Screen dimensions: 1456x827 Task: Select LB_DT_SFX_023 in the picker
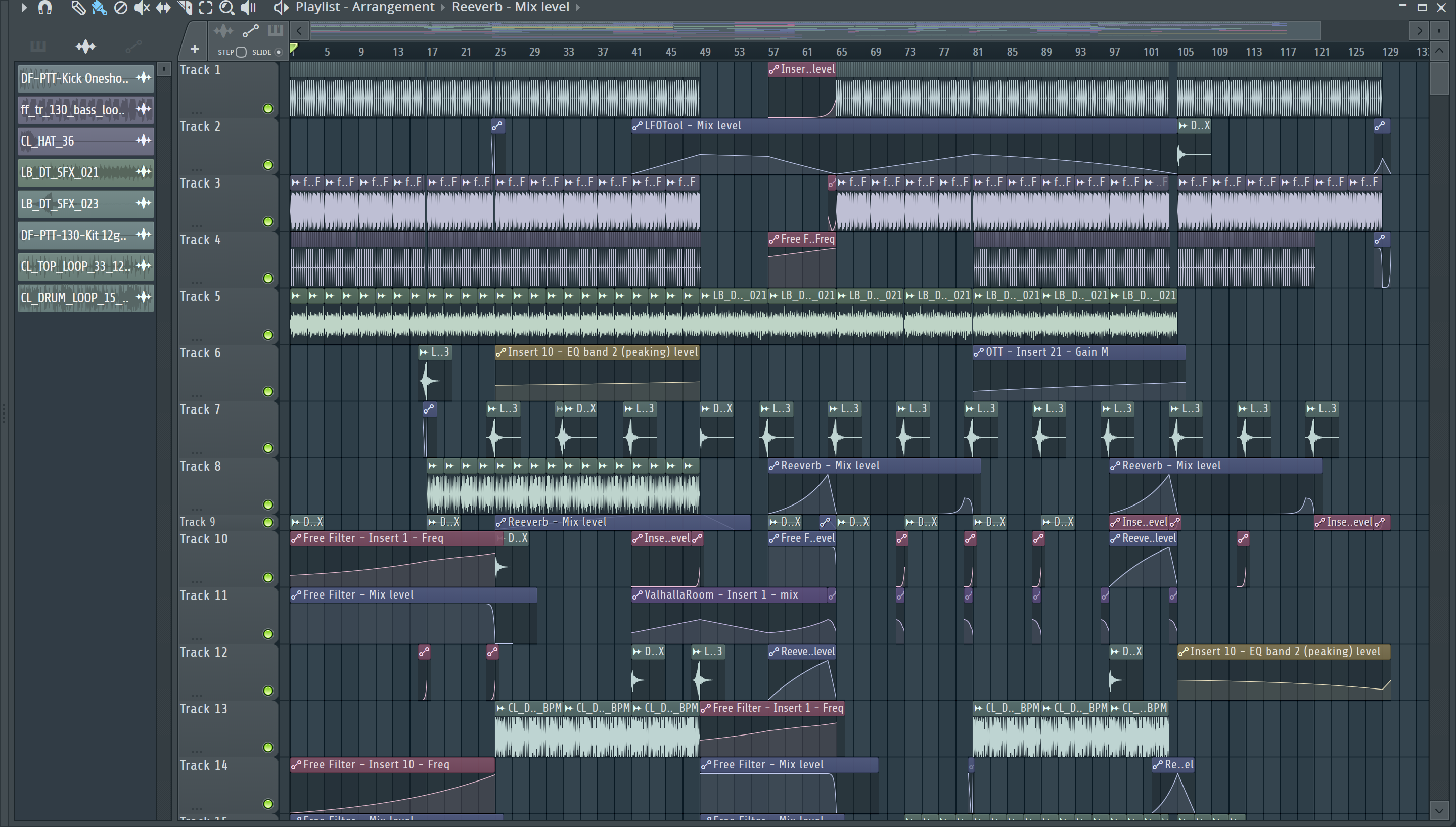pyautogui.click(x=86, y=203)
